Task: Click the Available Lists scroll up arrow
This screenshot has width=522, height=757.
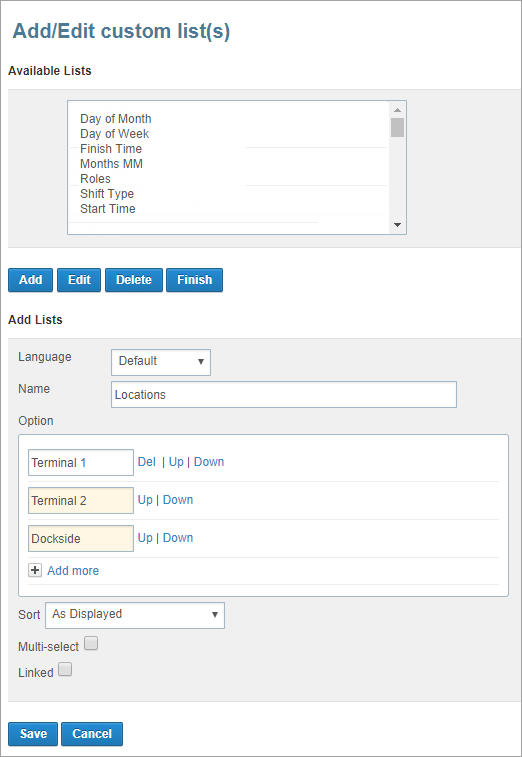Action: click(x=397, y=110)
